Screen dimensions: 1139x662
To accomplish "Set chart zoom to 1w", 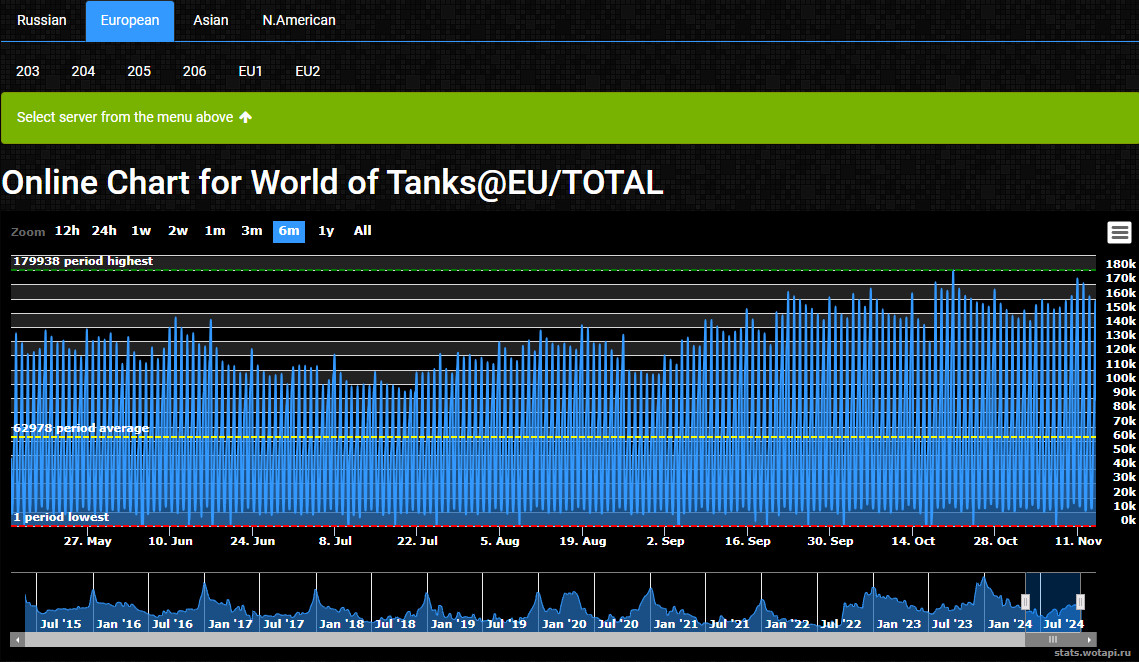I will tap(141, 231).
